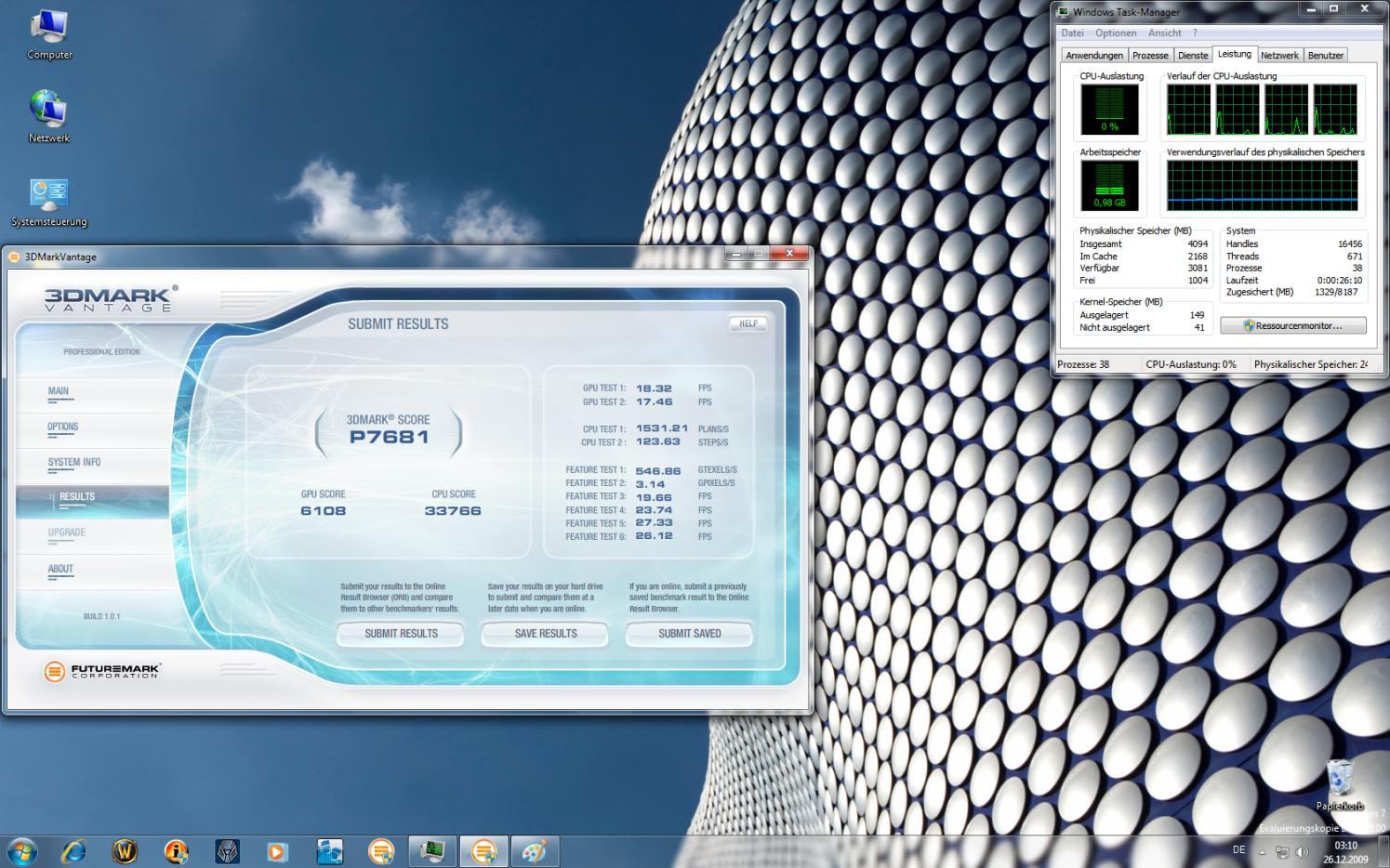Open the ABOUT section in the sidebar

[x=60, y=569]
